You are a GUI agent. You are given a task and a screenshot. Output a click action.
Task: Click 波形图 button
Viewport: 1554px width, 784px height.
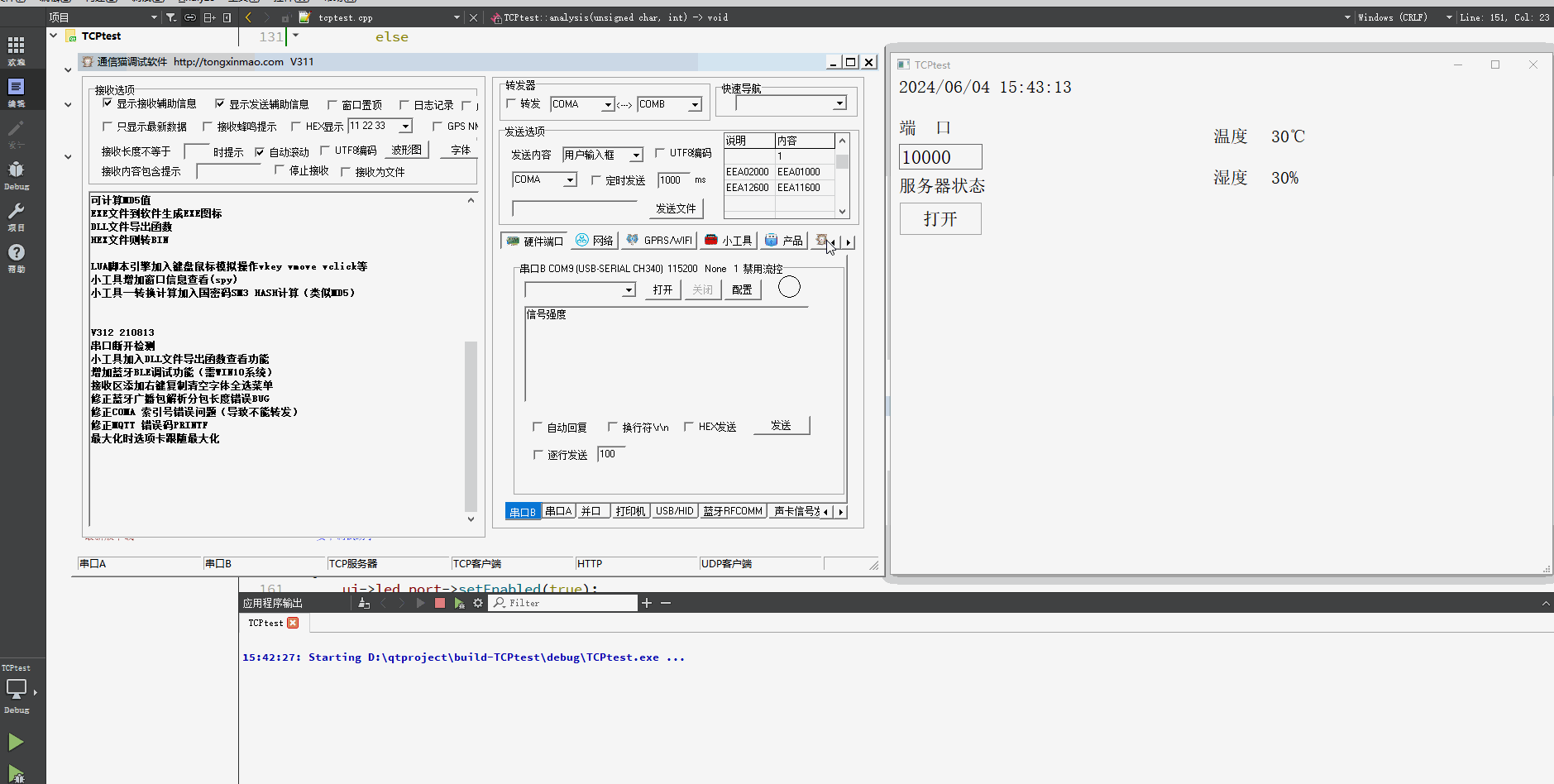tap(406, 150)
